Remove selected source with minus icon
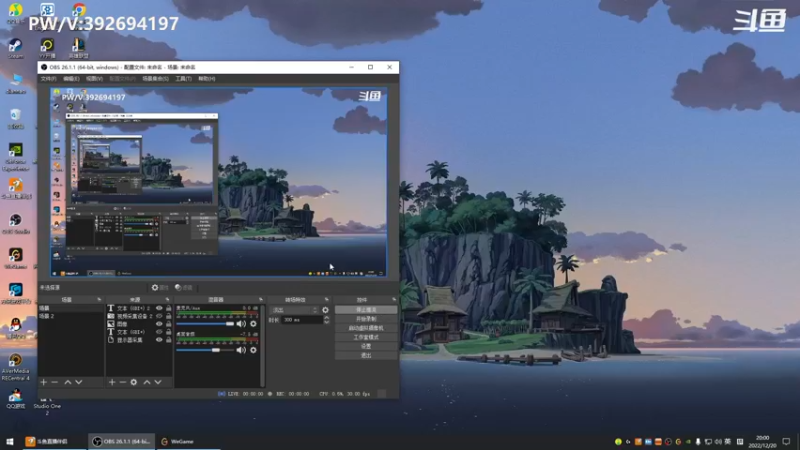The width and height of the screenshot is (800, 450). tap(122, 382)
